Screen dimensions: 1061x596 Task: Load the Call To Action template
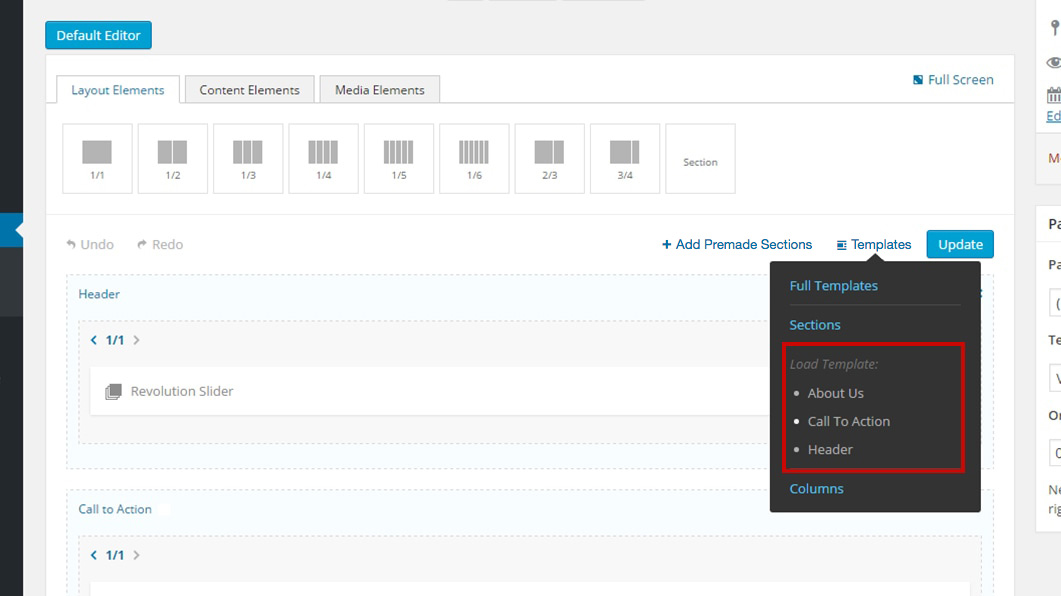click(849, 421)
